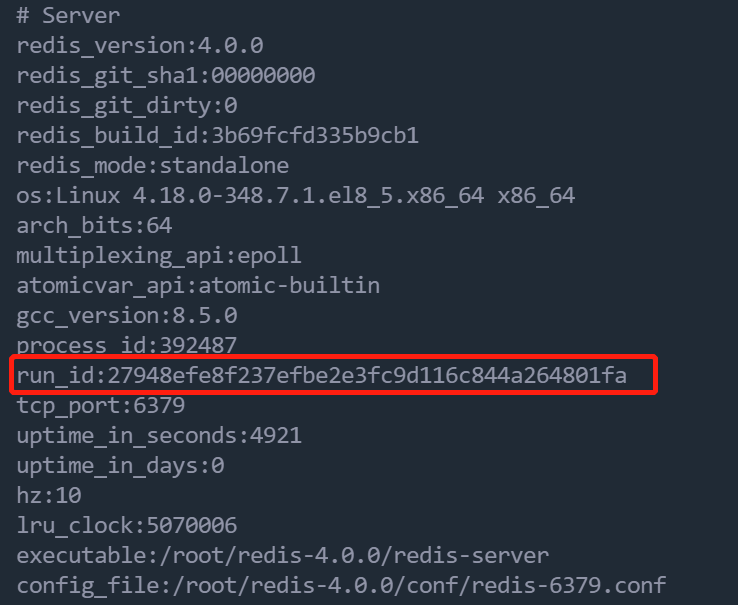738x605 pixels.
Task: Click the gcc_version:8.5.0 line
Action: point(126,316)
